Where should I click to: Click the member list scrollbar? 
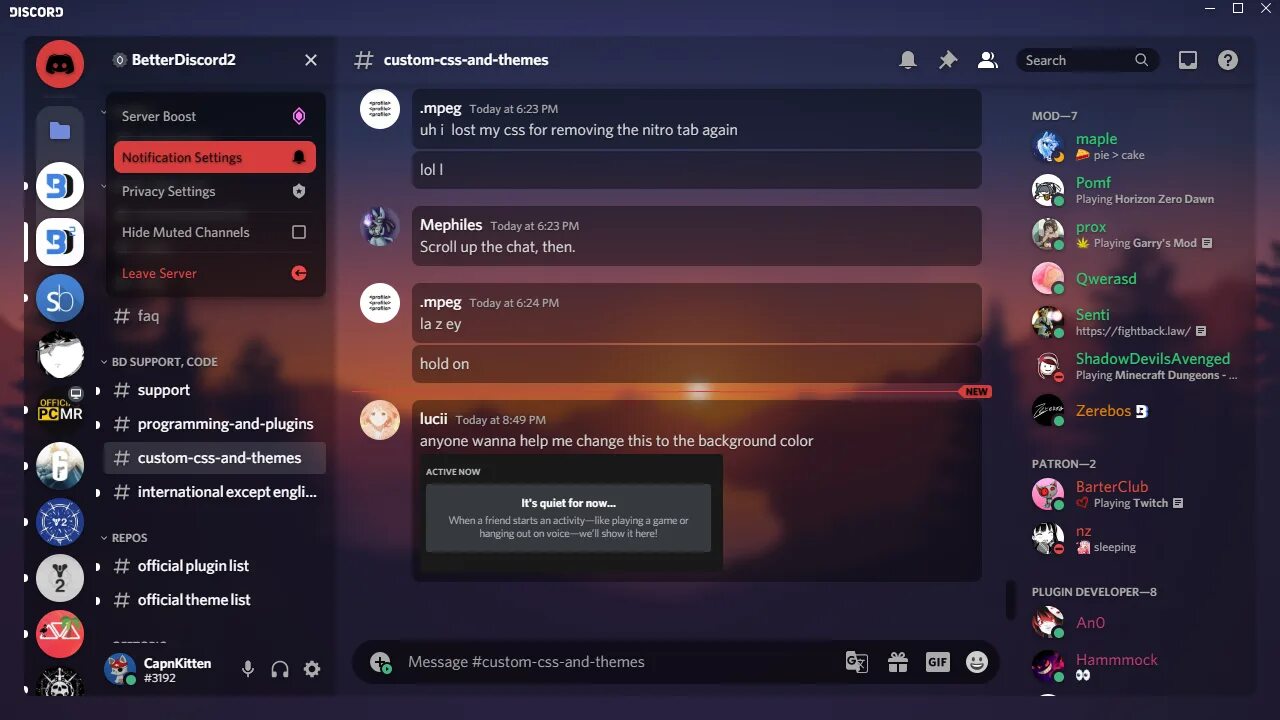pyautogui.click(x=1010, y=599)
